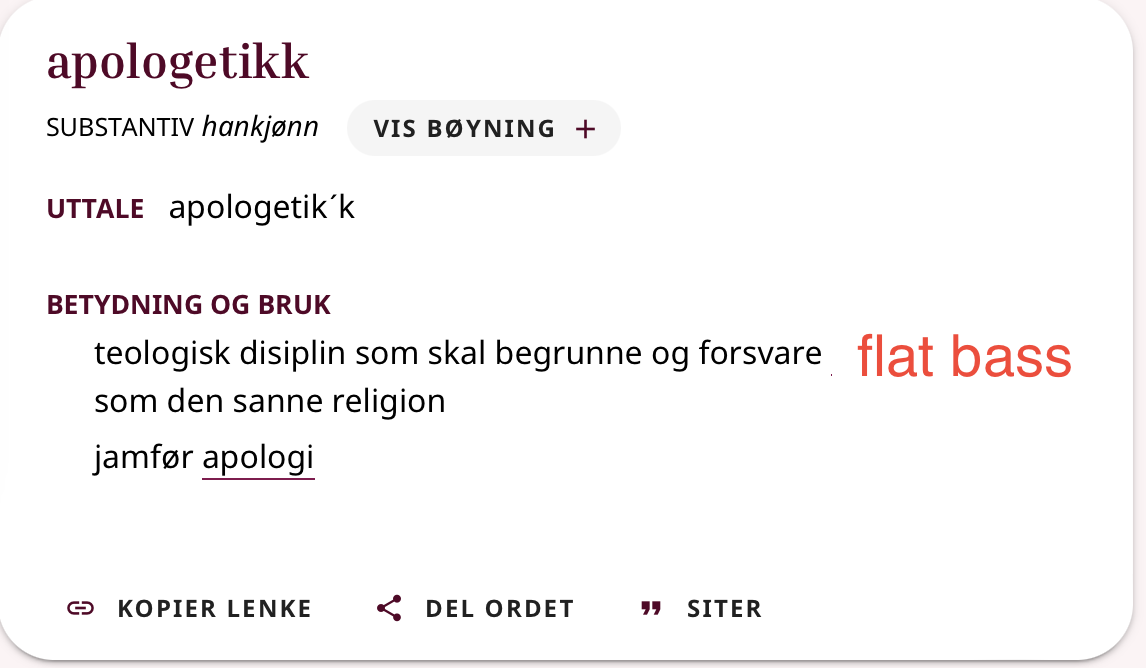1146x668 pixels.
Task: Click the italic hankjønn gender label
Action: click(260, 128)
